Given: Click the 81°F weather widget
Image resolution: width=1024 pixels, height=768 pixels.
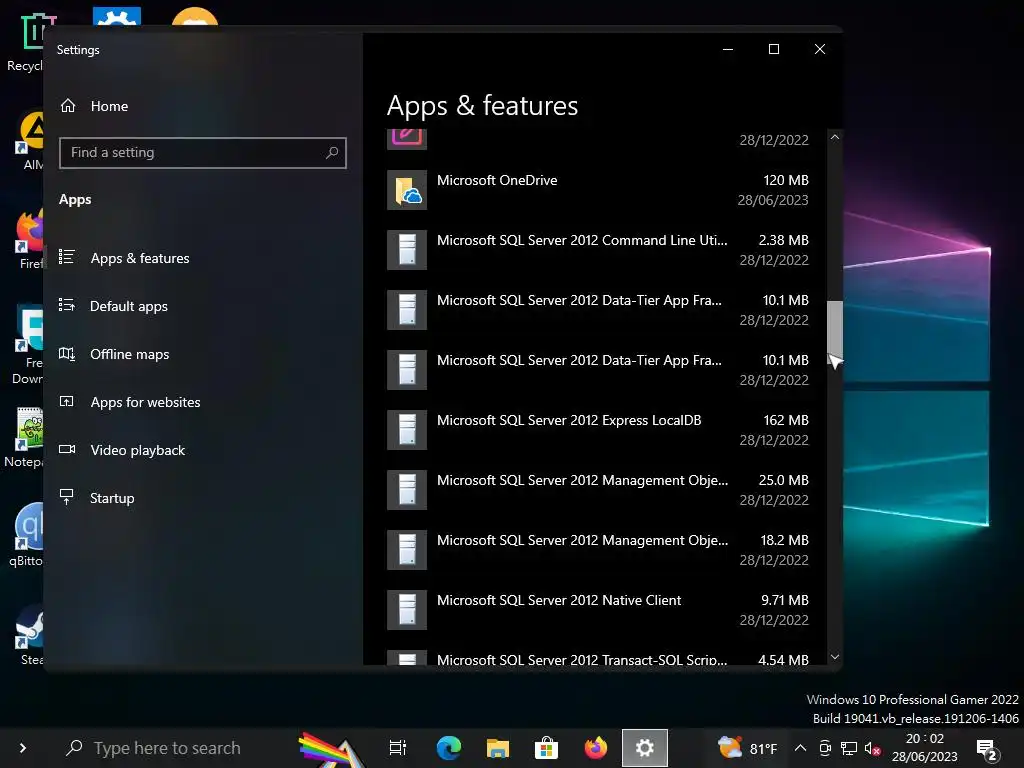Looking at the screenshot, I should pos(747,748).
